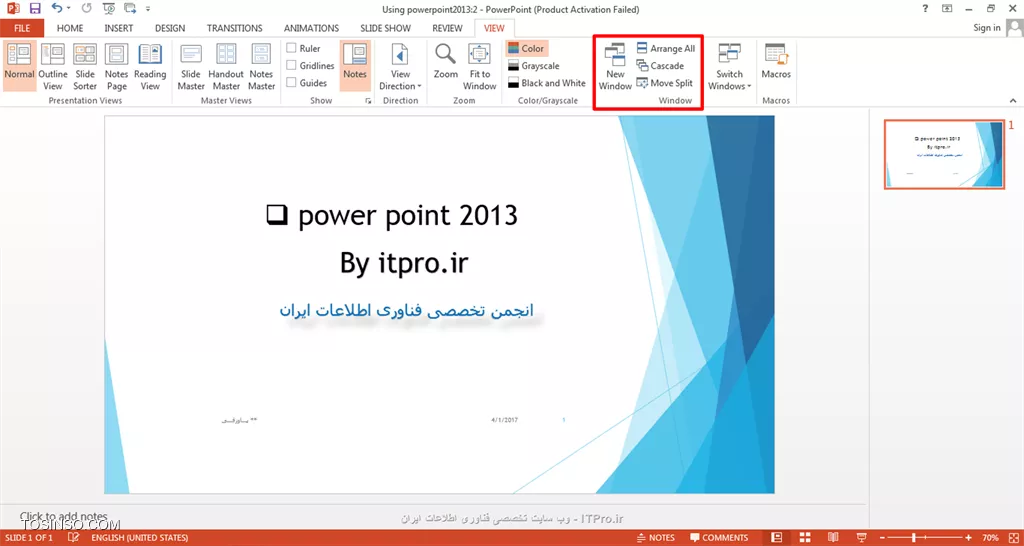
Task: Click ENGLISH (UNITED STATES) language indicator
Action: 140,538
